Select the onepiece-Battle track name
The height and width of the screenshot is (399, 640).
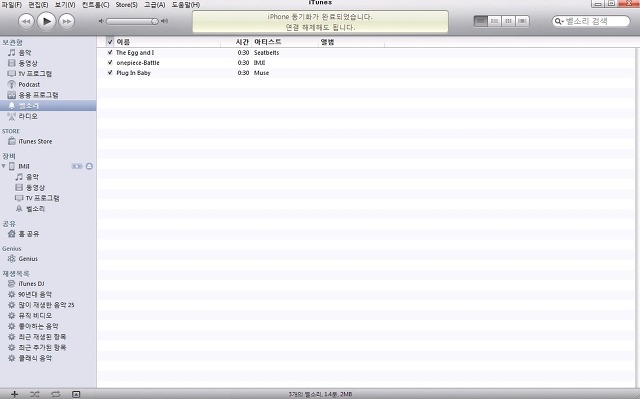point(138,63)
